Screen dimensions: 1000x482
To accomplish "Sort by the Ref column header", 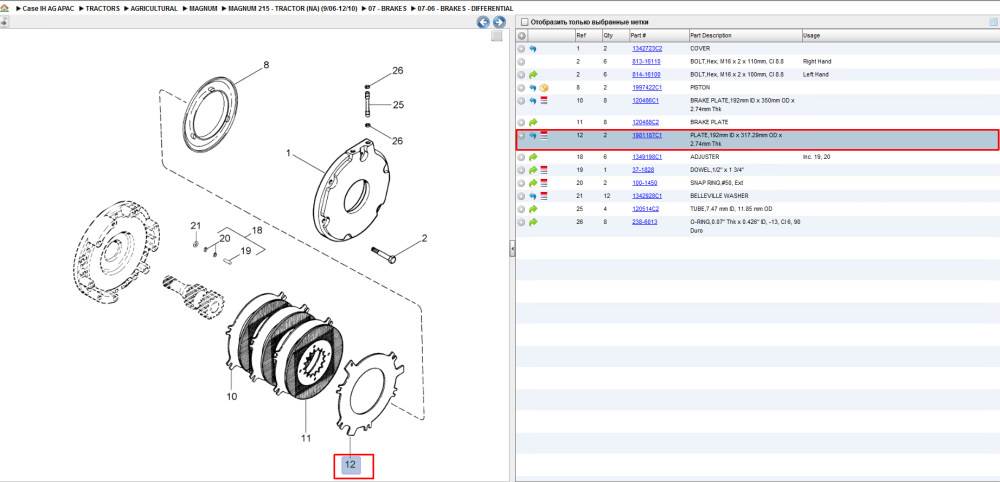I will click(x=587, y=36).
